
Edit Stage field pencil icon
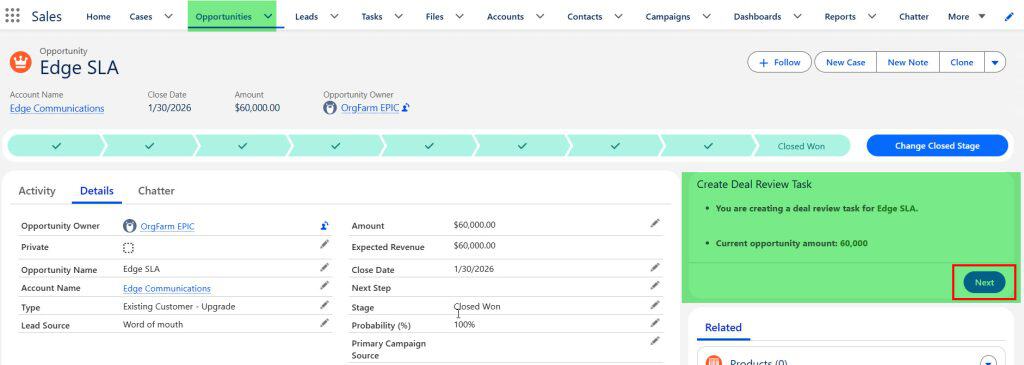tap(655, 305)
